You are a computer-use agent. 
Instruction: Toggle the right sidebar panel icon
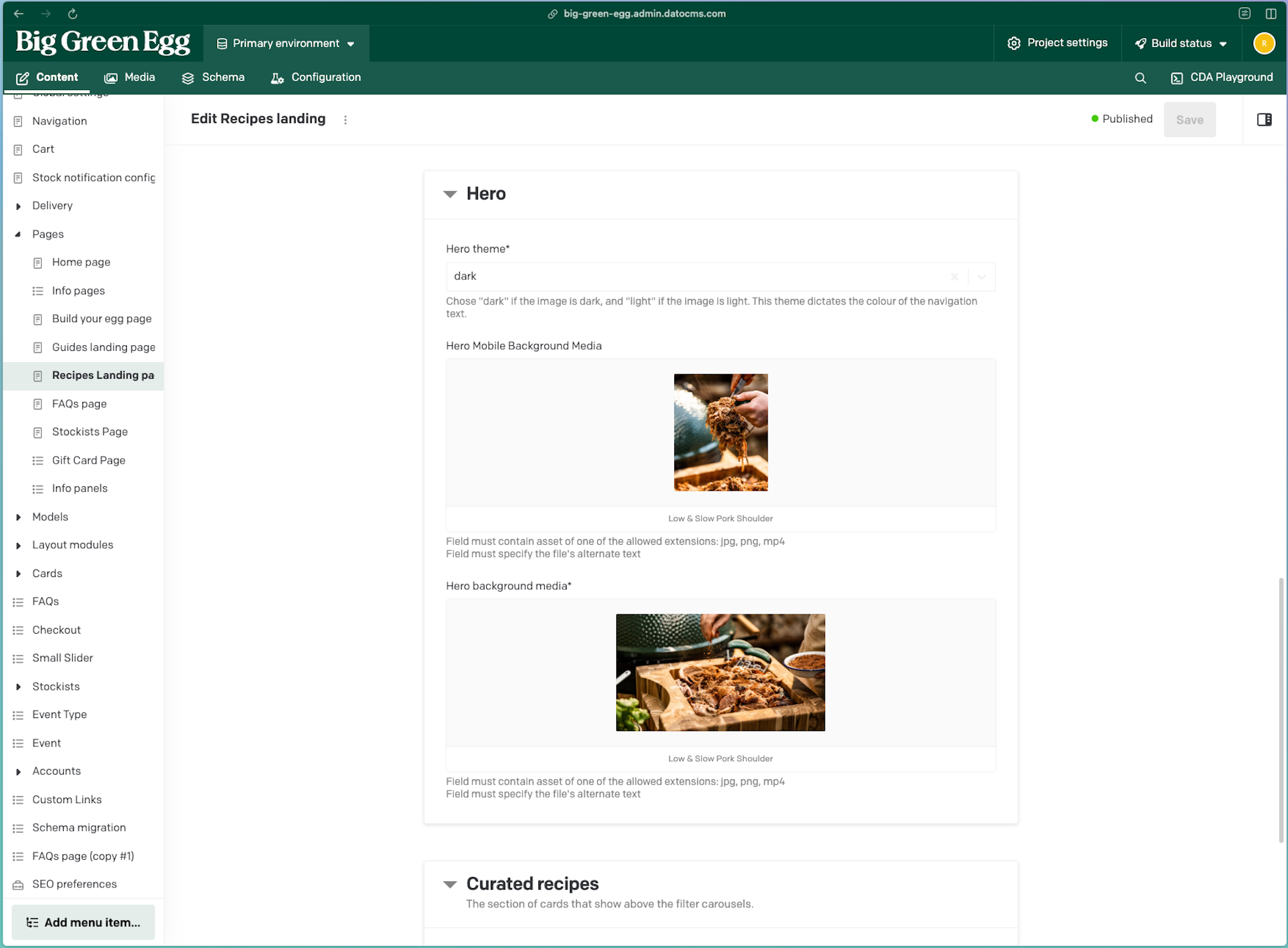pos(1264,120)
